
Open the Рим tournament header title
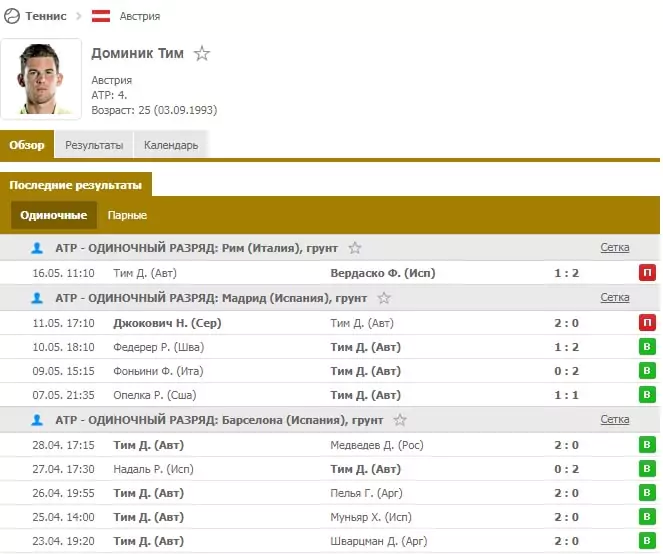(x=197, y=248)
